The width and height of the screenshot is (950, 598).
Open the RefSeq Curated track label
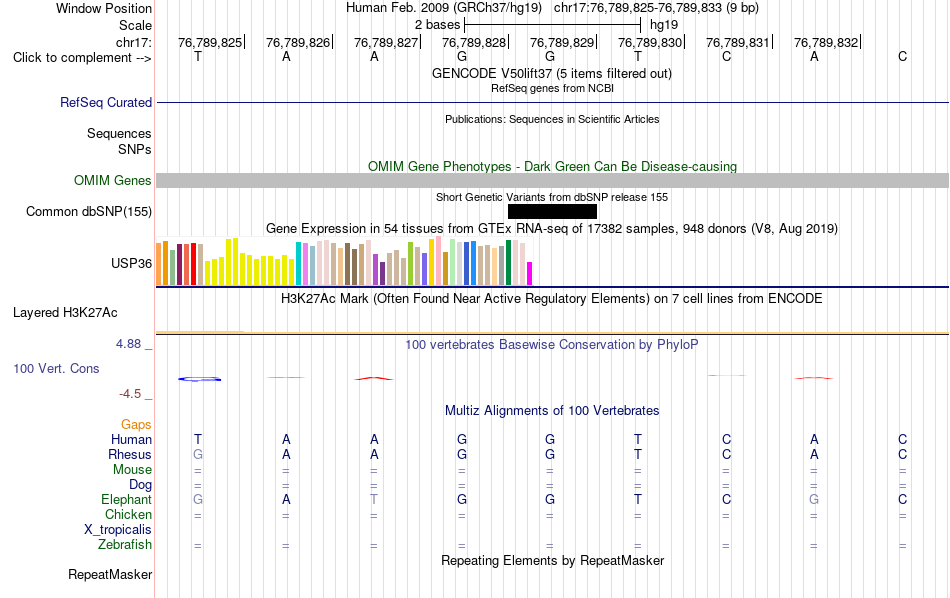pyautogui.click(x=105, y=102)
